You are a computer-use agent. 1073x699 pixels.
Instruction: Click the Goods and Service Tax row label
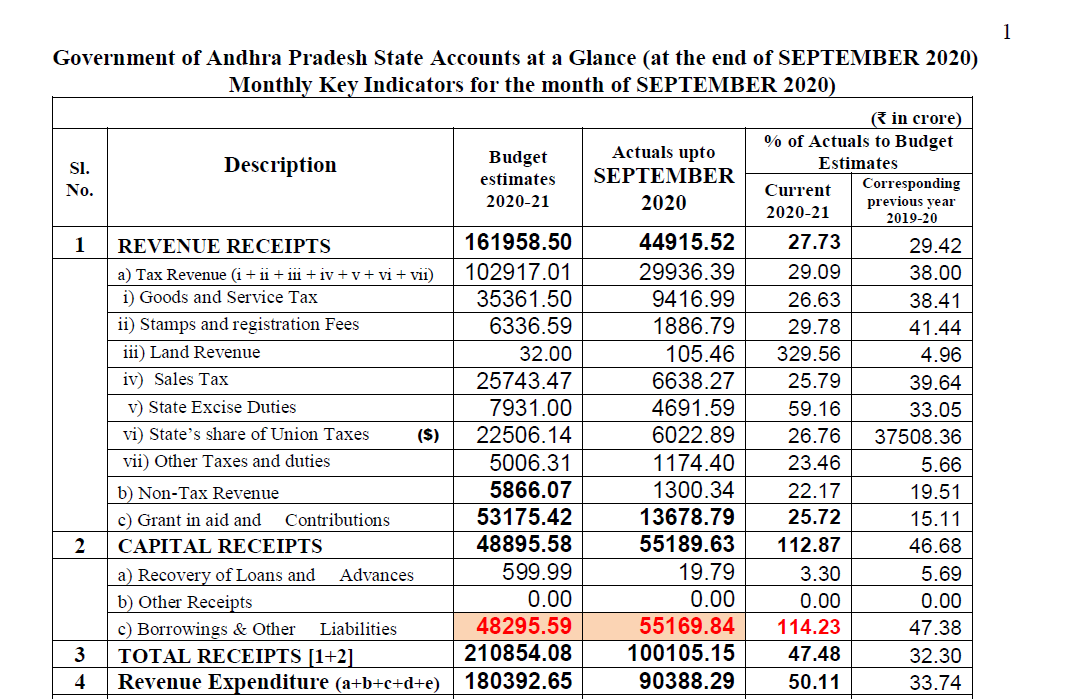pos(220,297)
